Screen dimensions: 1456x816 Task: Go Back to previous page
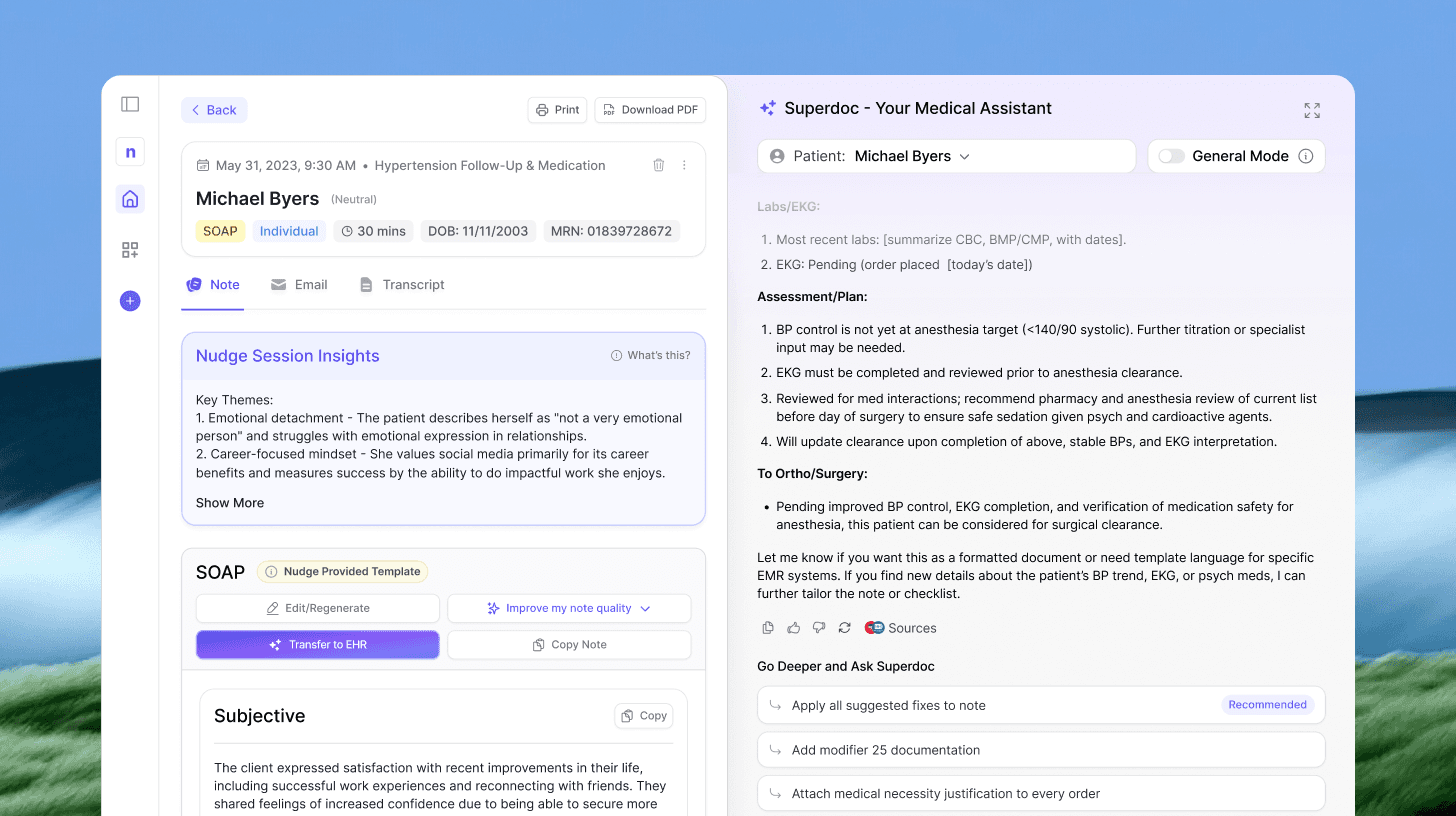click(214, 110)
